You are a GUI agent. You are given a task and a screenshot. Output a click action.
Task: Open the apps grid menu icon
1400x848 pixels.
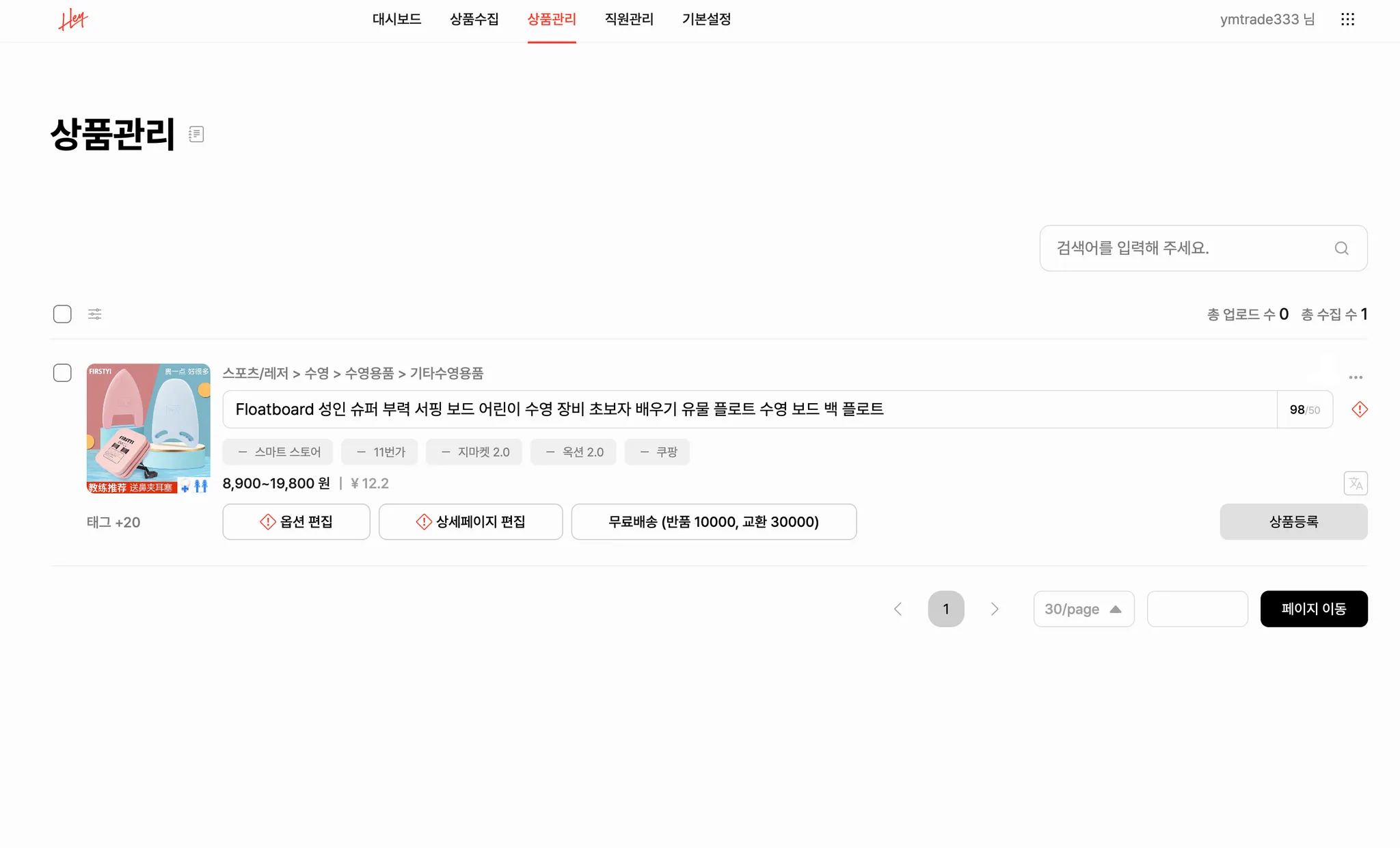coord(1347,19)
